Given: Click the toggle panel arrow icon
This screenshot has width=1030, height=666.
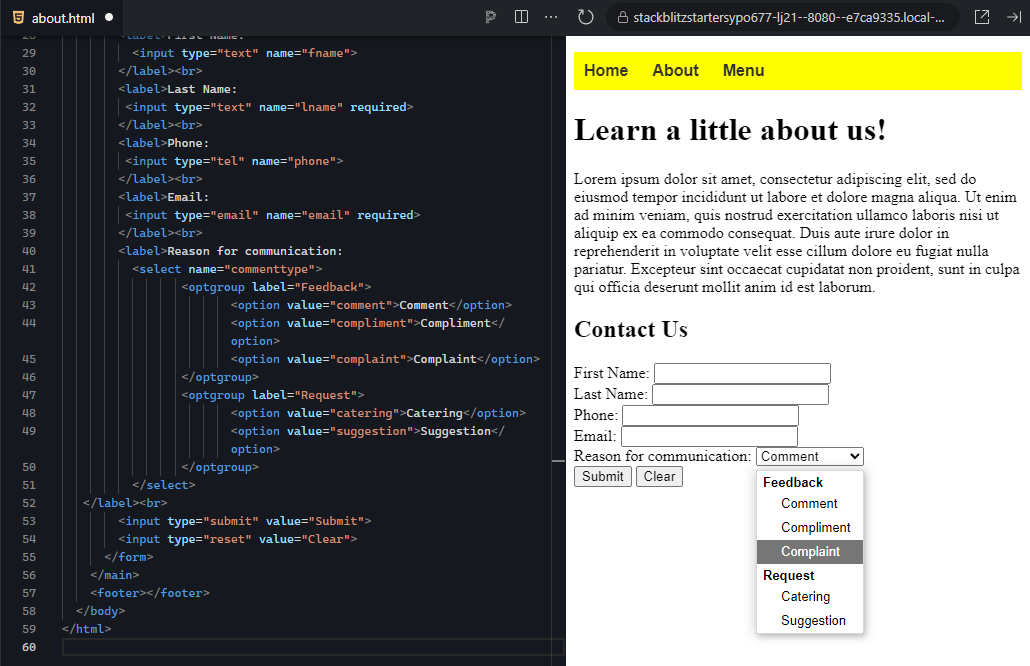Looking at the screenshot, I should pyautogui.click(x=1016, y=17).
